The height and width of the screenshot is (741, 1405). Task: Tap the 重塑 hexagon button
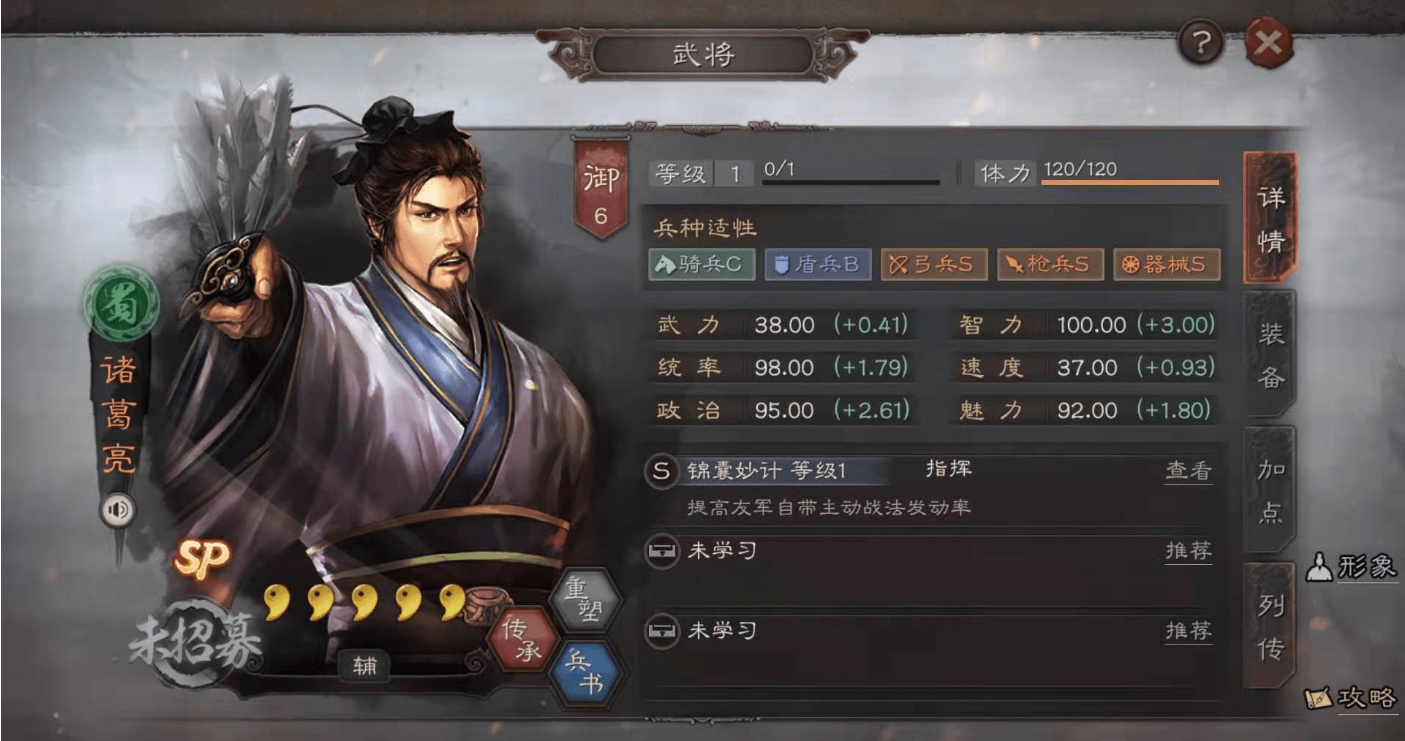tap(585, 600)
